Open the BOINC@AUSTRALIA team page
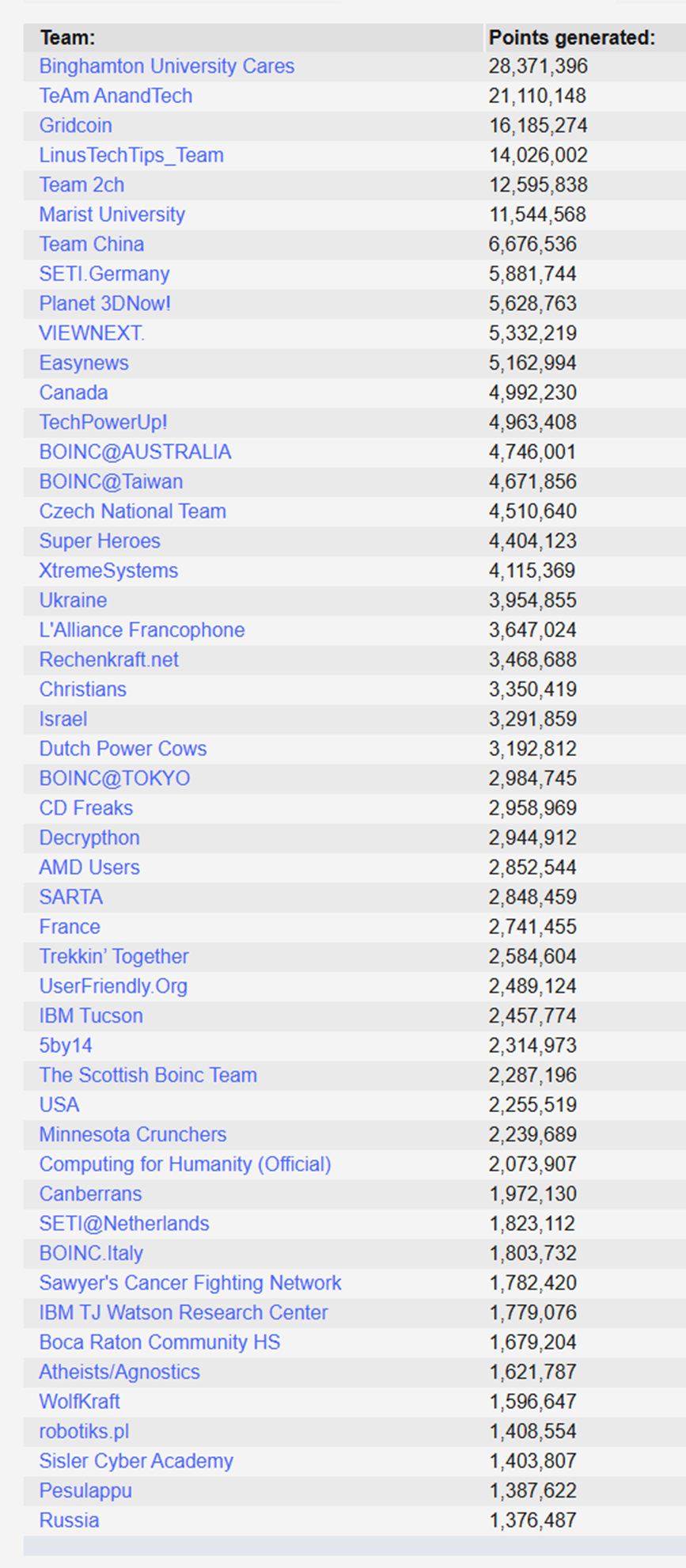This screenshot has width=686, height=1568. click(135, 452)
